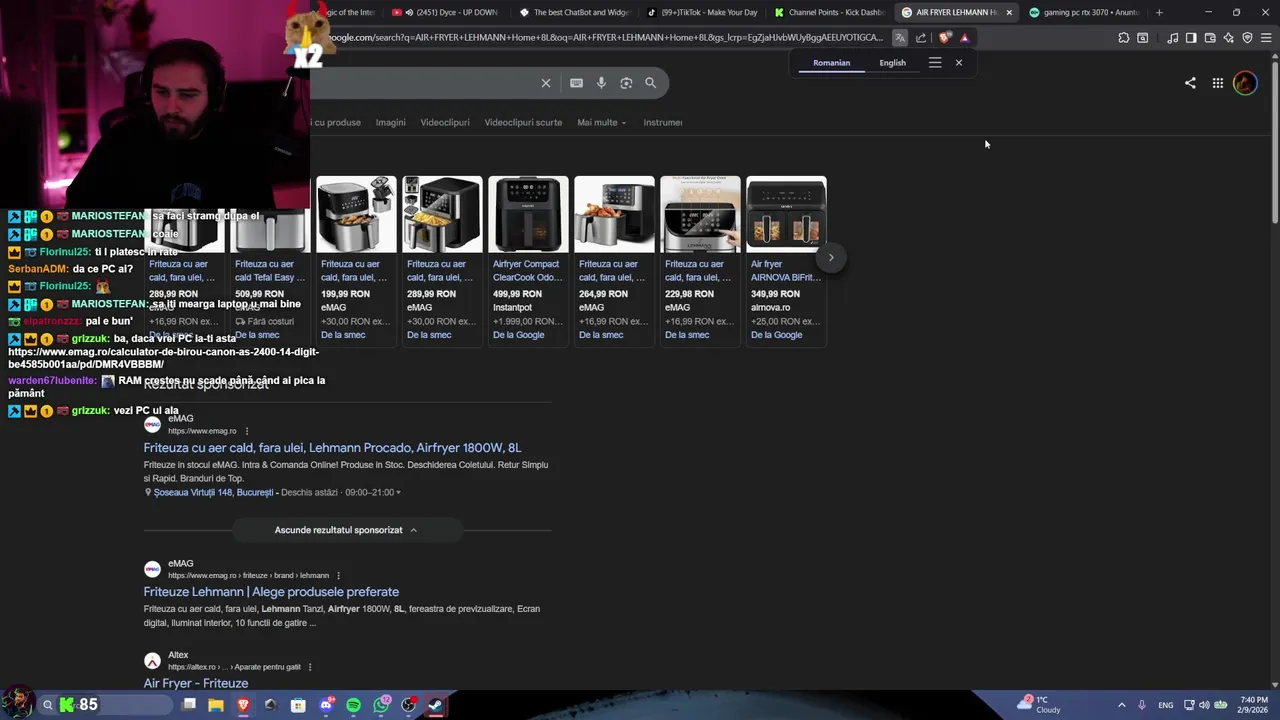The height and width of the screenshot is (720, 1280).
Task: Open Windows Task View in taskbar
Action: tap(189, 705)
